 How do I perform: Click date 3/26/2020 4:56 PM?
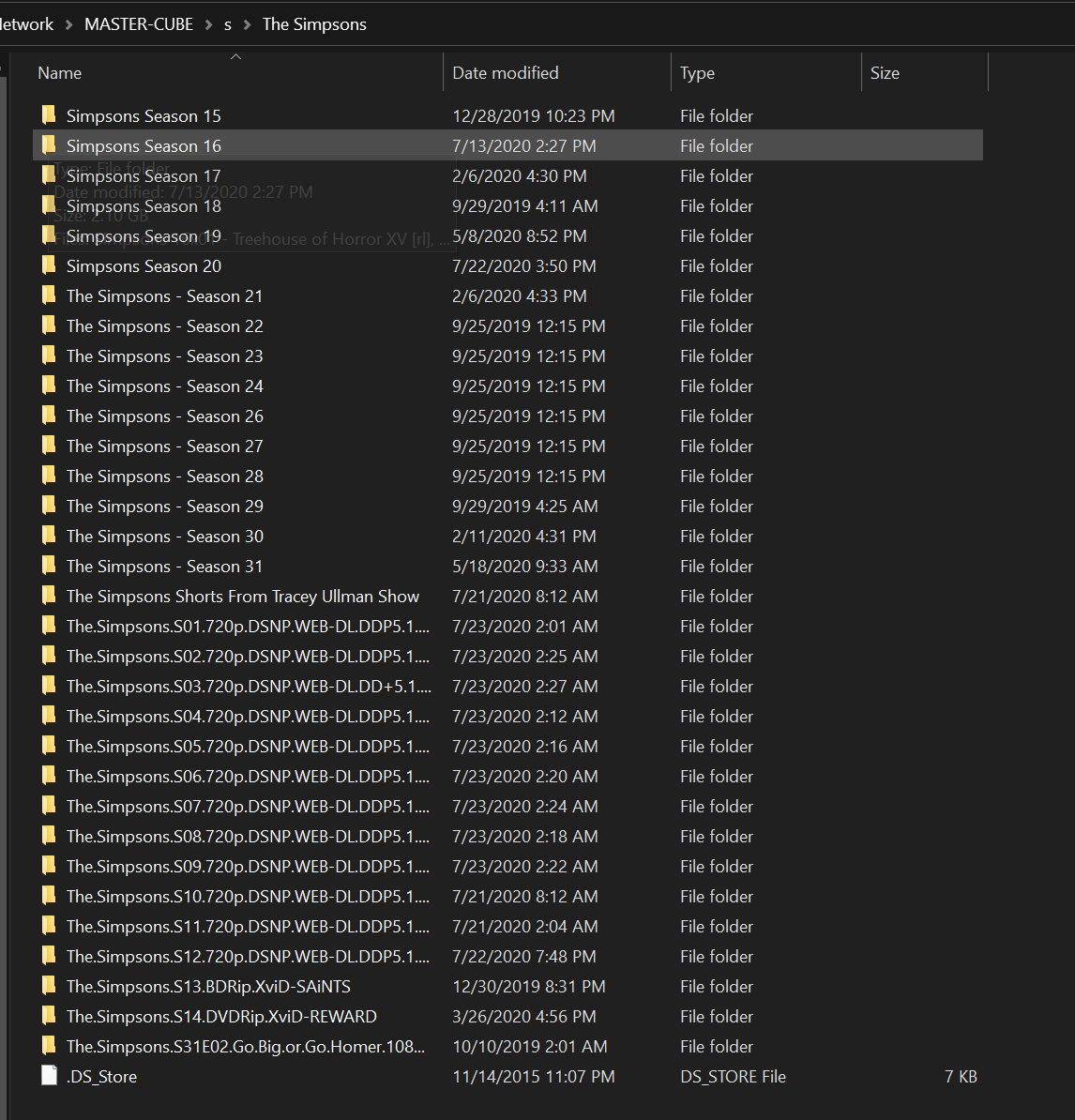pos(524,1016)
